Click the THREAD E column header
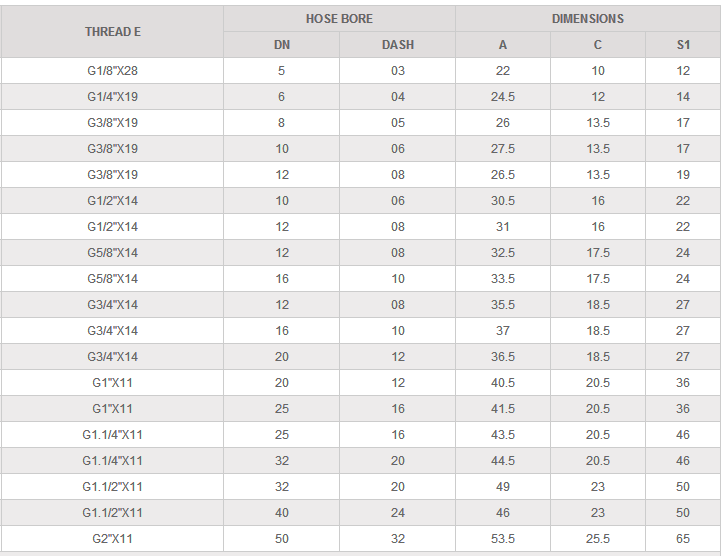723x556 pixels. tap(112, 32)
